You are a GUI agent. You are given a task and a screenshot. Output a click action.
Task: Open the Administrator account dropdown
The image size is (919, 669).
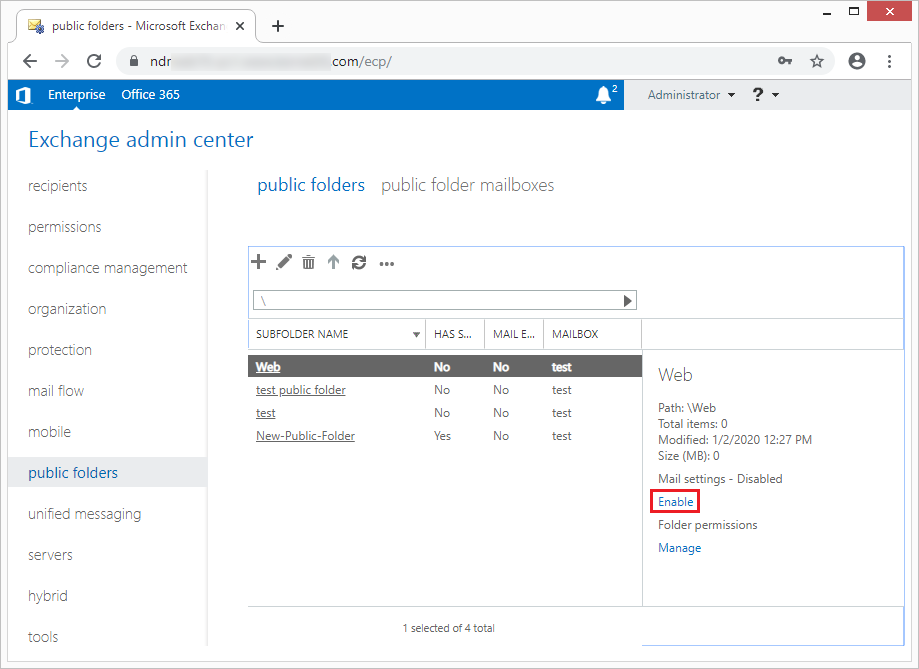(x=691, y=95)
